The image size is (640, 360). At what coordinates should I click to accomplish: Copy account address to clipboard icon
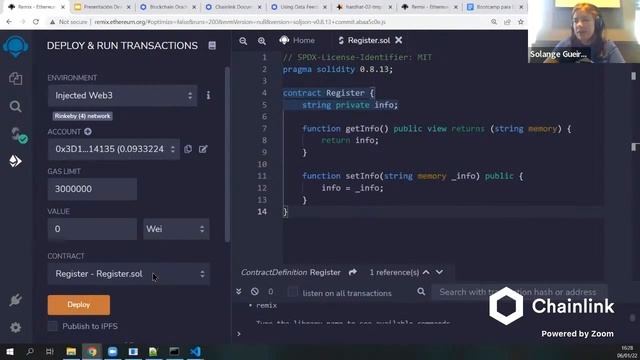click(188, 149)
